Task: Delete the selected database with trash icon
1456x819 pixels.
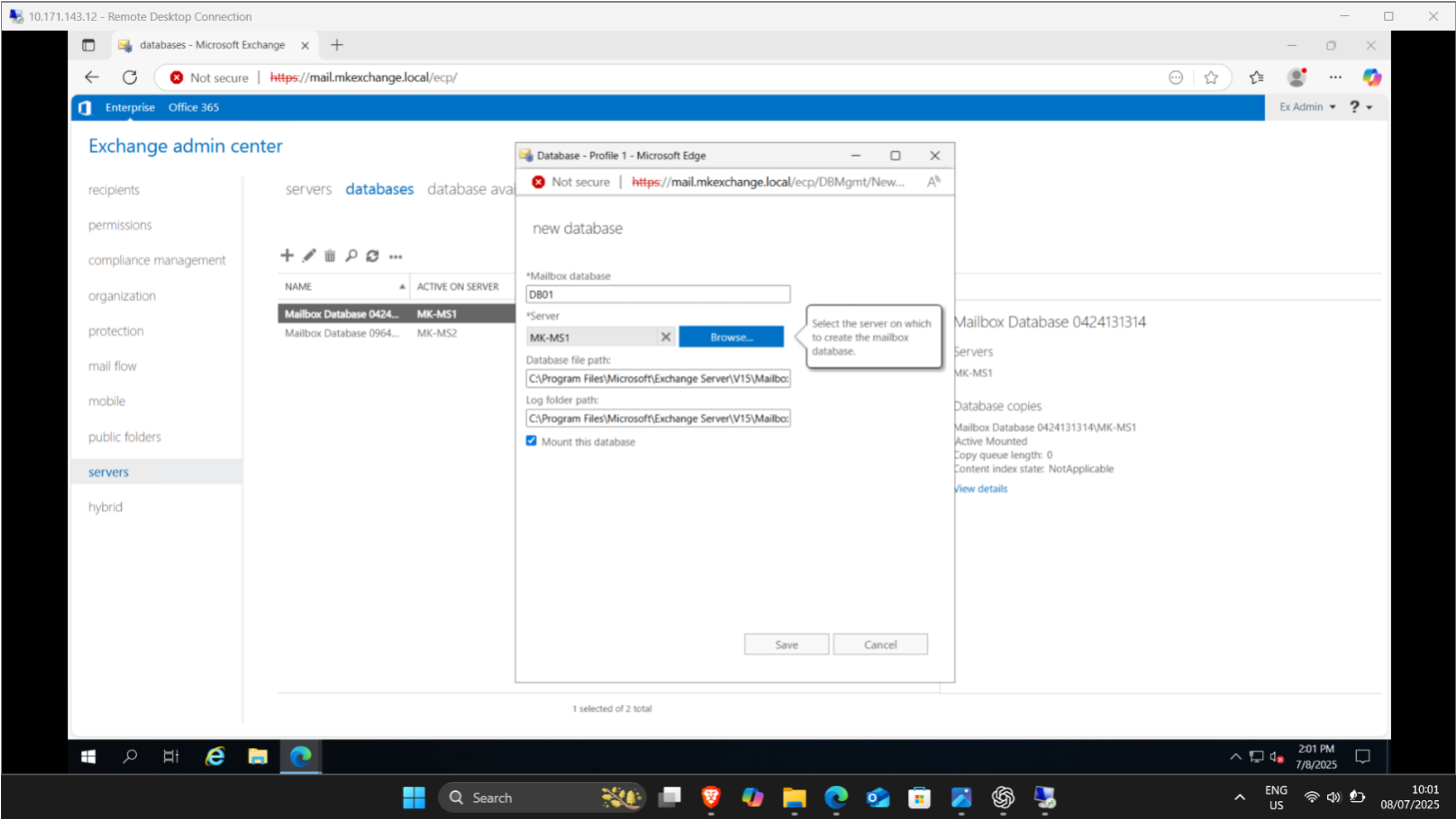Action: click(330, 256)
